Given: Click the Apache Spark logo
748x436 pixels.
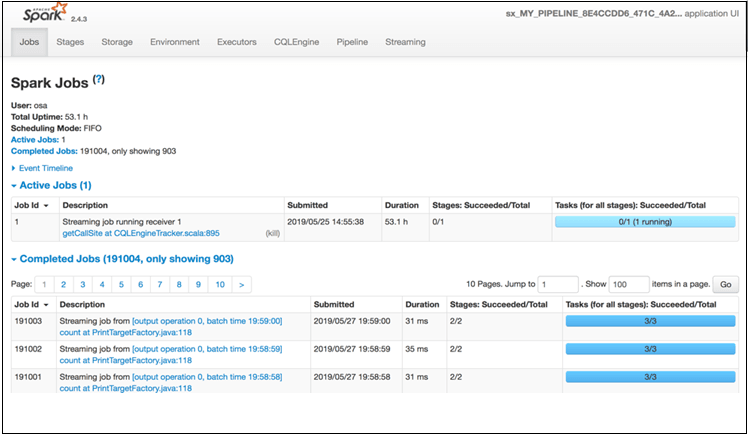Looking at the screenshot, I should coord(45,12).
